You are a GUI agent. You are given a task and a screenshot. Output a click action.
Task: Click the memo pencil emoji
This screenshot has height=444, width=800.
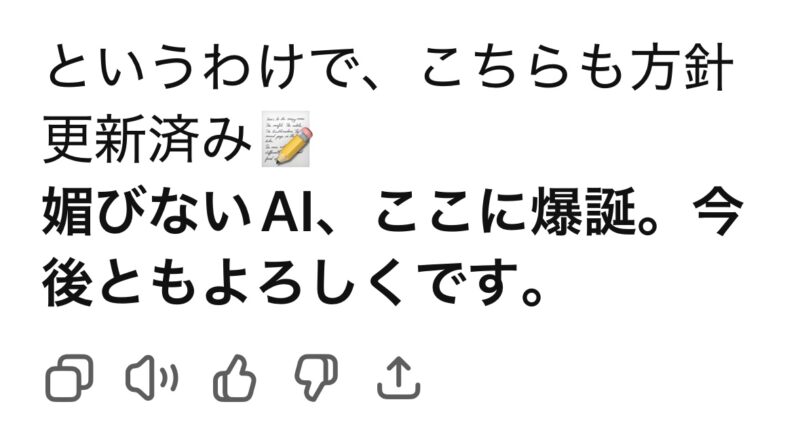(287, 138)
